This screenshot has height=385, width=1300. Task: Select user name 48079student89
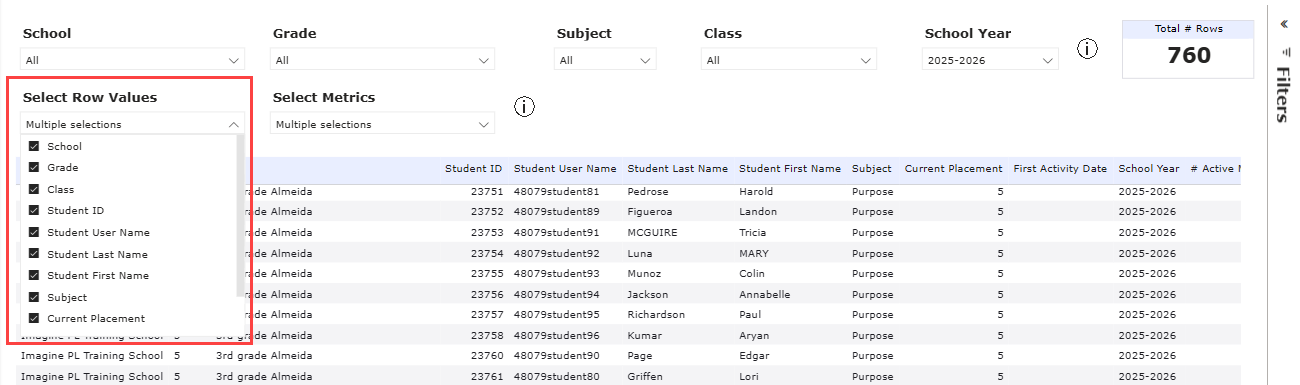pos(557,211)
